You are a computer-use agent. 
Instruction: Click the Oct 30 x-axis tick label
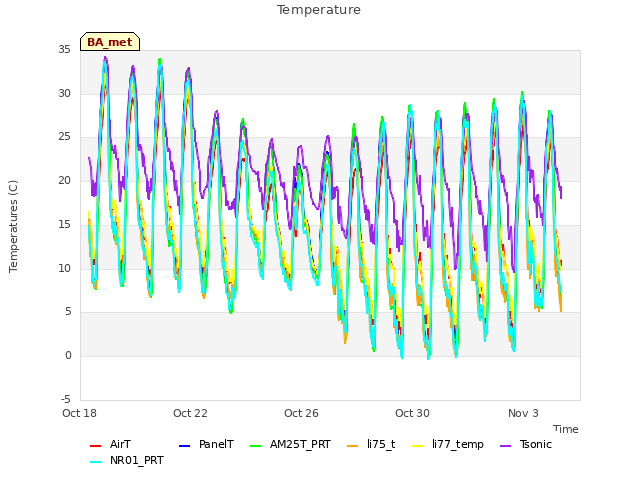pos(412,413)
